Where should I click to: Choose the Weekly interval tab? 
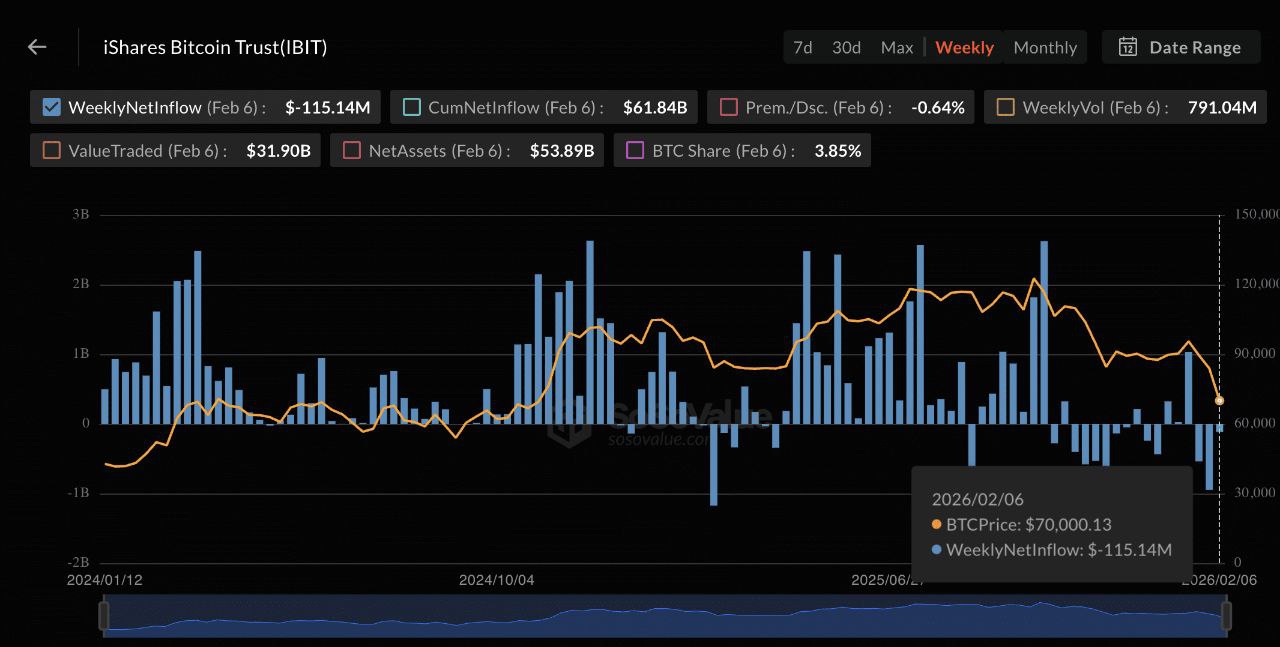[964, 47]
